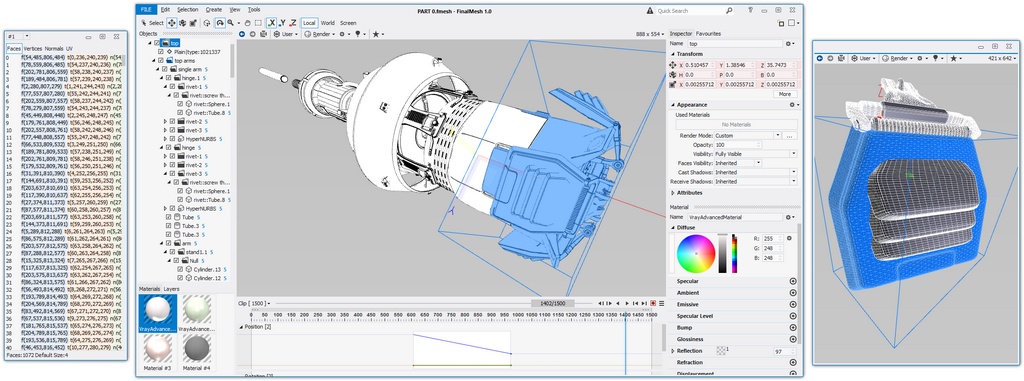
Task: Toggle the Z axis constraint
Action: point(293,23)
